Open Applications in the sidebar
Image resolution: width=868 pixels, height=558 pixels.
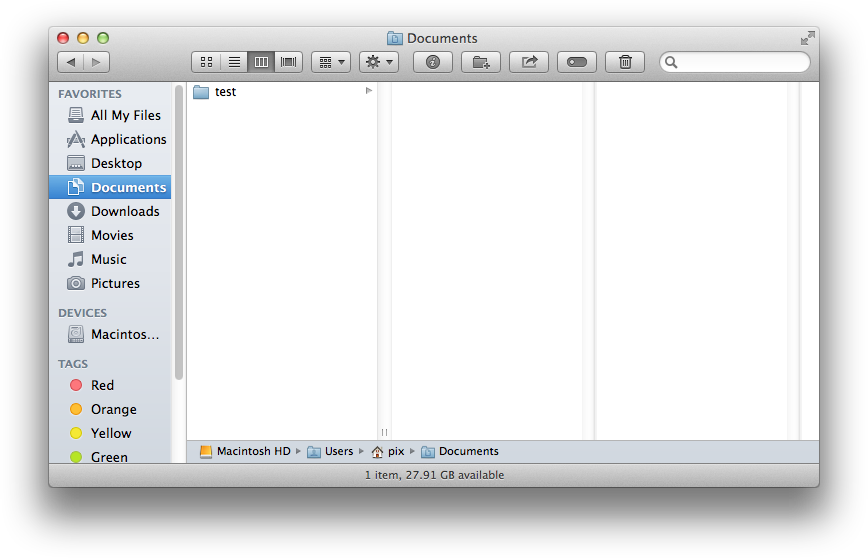[128, 139]
